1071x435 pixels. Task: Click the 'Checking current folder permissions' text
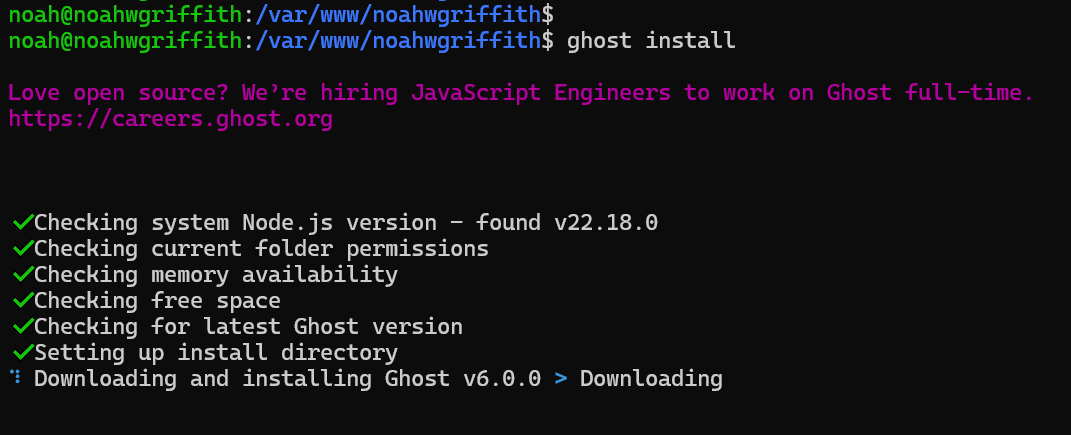[262, 249]
